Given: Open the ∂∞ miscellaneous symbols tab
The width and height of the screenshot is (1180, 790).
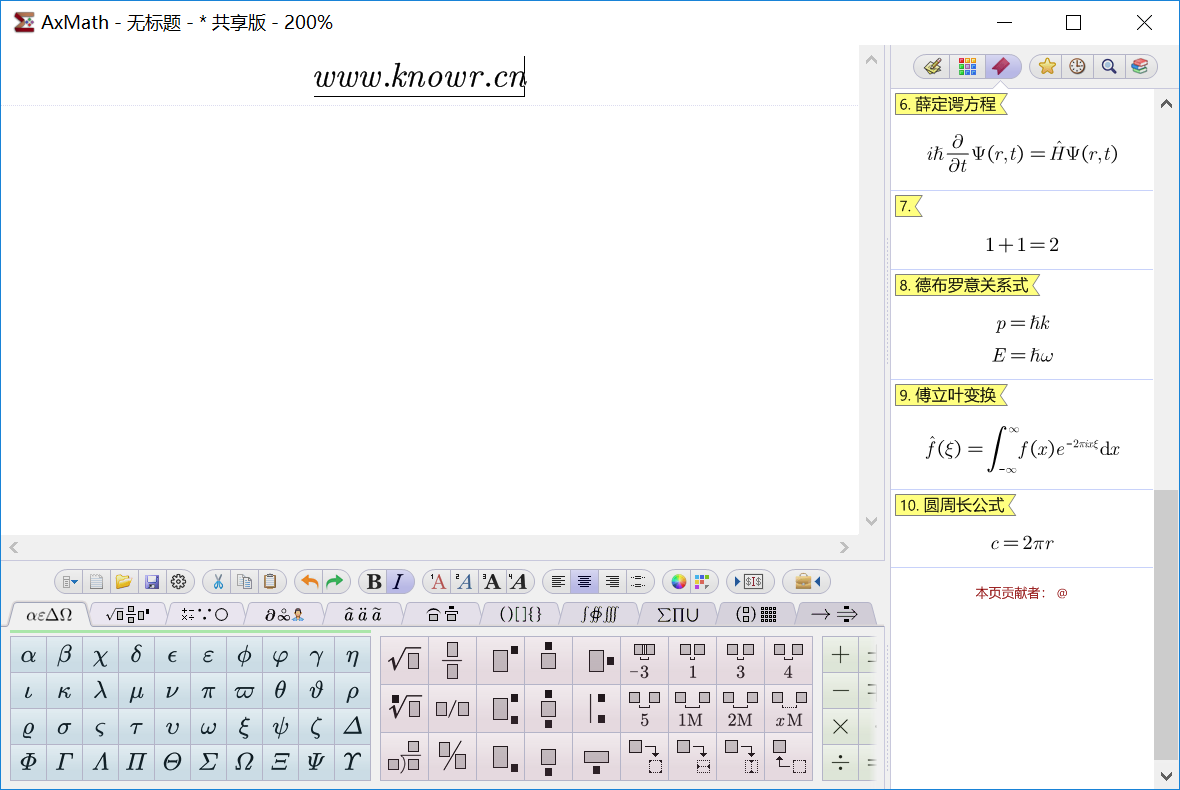Looking at the screenshot, I should 284,615.
